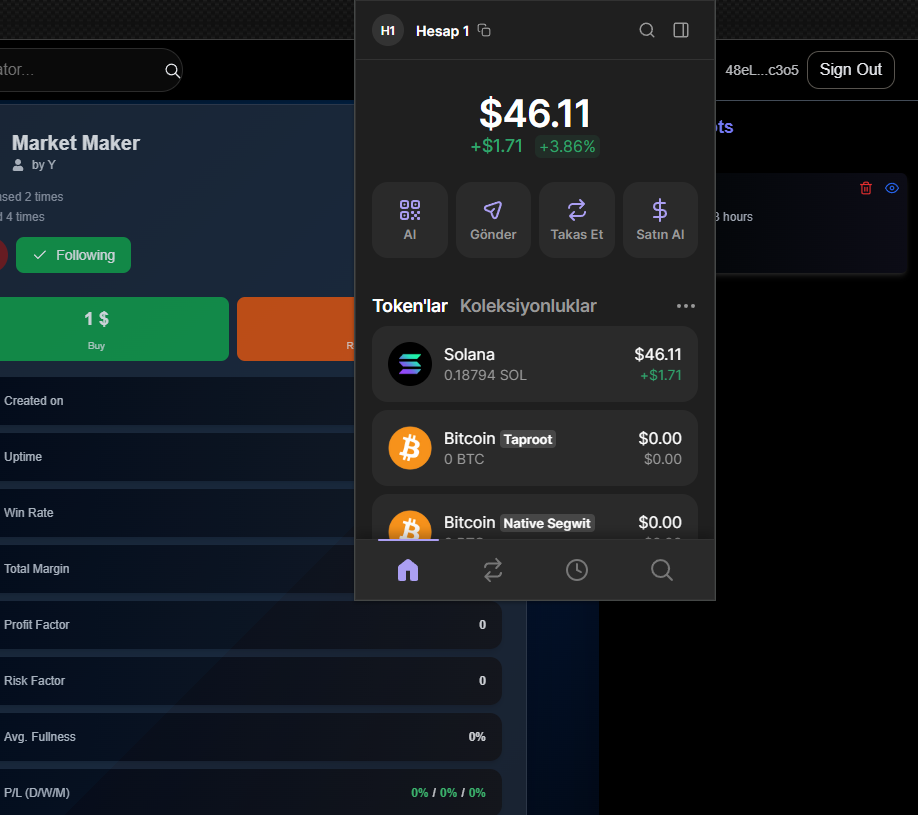Click the Profit Factor row
The height and width of the screenshot is (815, 918).
tap(250, 625)
